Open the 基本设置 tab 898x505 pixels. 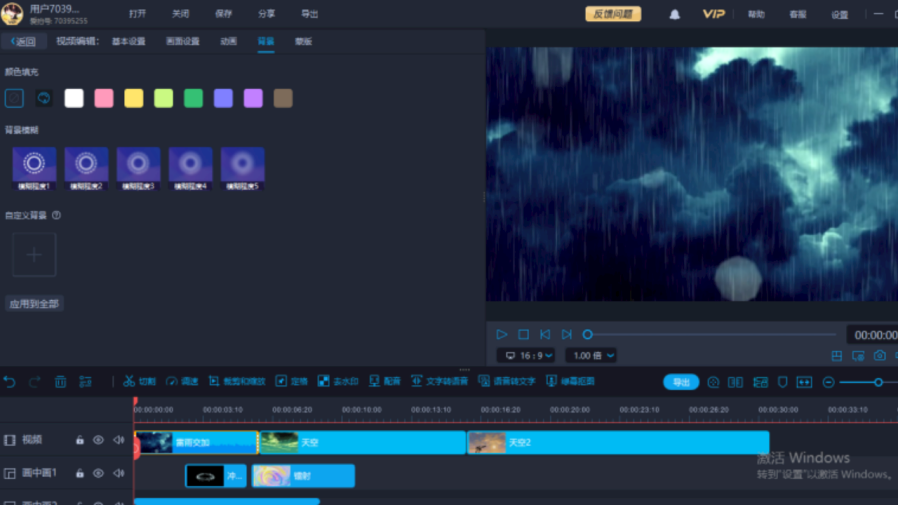coord(128,42)
